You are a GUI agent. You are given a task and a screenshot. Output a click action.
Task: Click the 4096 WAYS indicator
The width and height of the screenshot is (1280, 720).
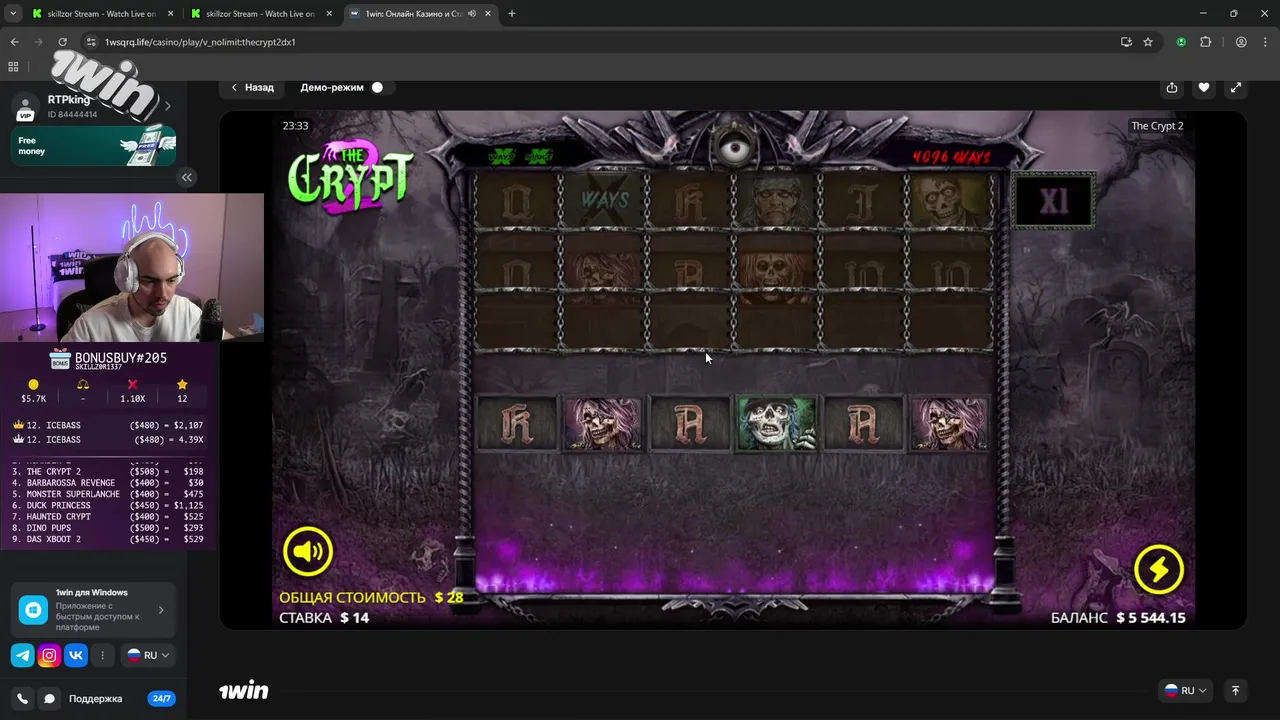(x=951, y=157)
